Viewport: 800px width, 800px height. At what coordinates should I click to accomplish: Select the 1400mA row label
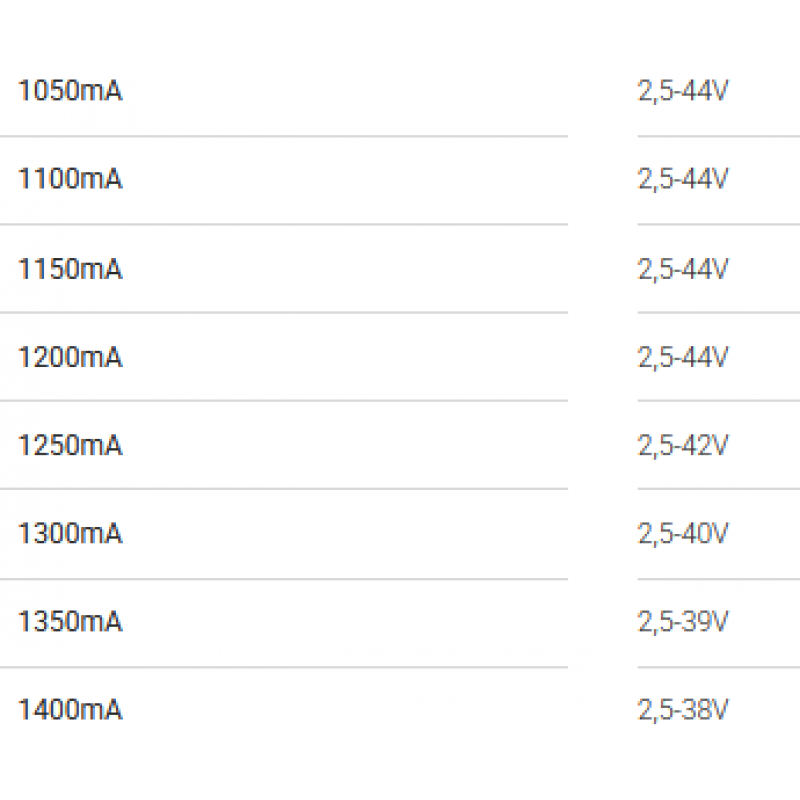coord(70,710)
